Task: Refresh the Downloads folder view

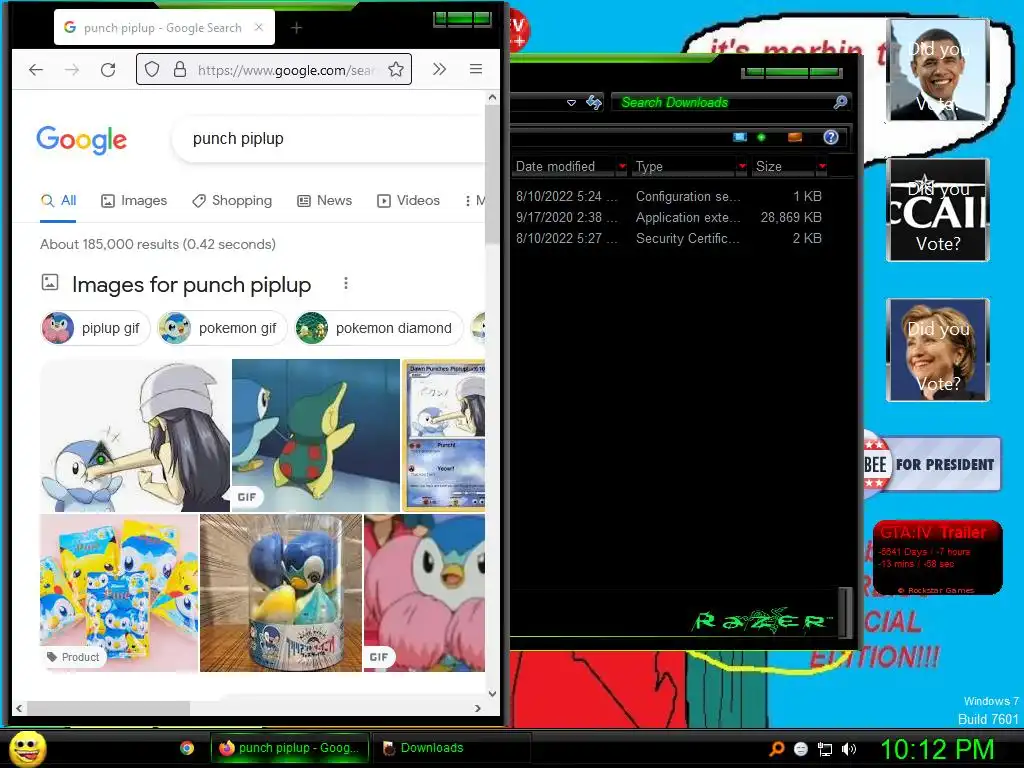Action: tap(594, 103)
